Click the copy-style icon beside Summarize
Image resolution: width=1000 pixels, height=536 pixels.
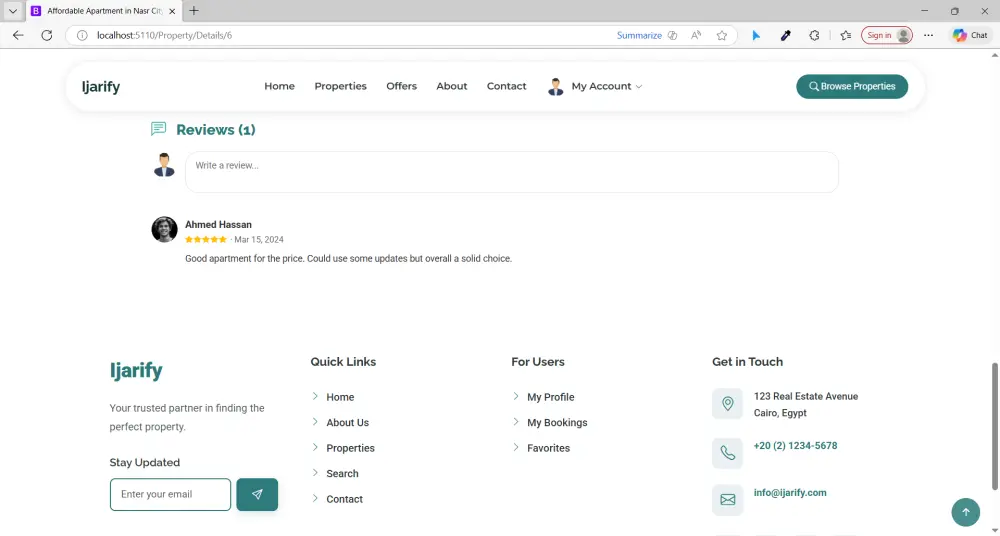(672, 35)
